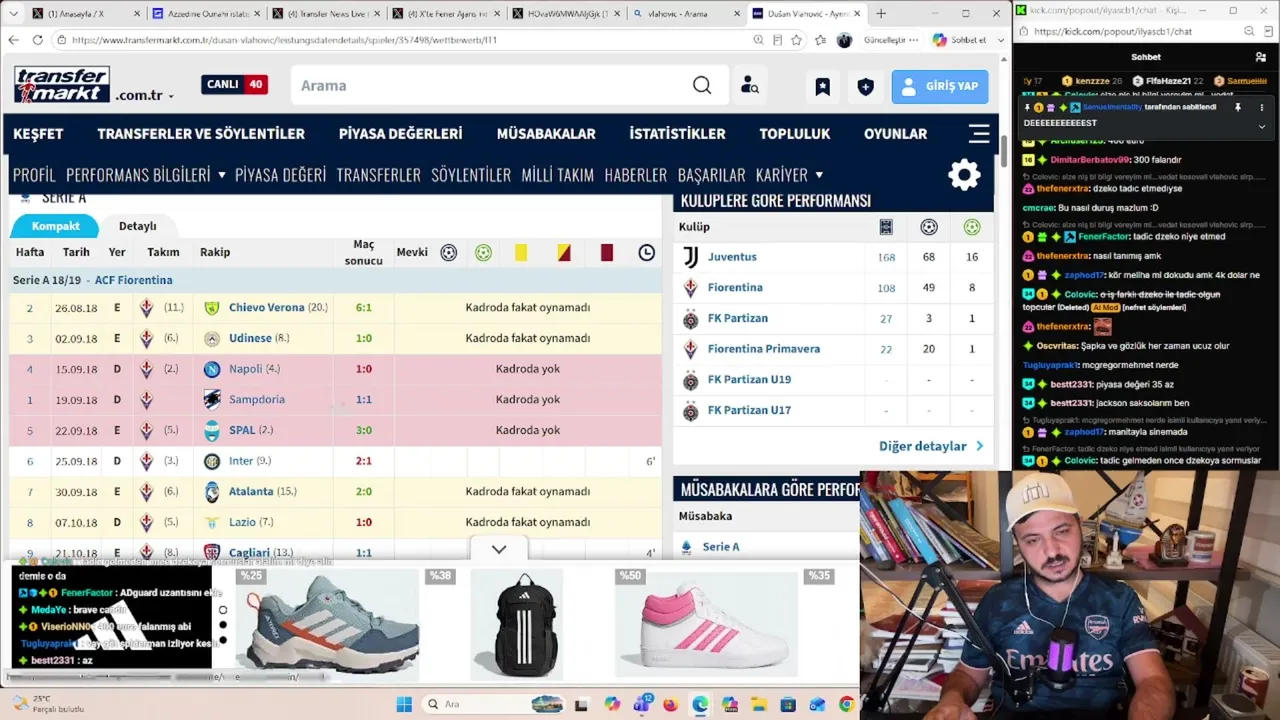Open Chievo Verona club link
Image resolution: width=1280 pixels, height=720 pixels.
266,308
